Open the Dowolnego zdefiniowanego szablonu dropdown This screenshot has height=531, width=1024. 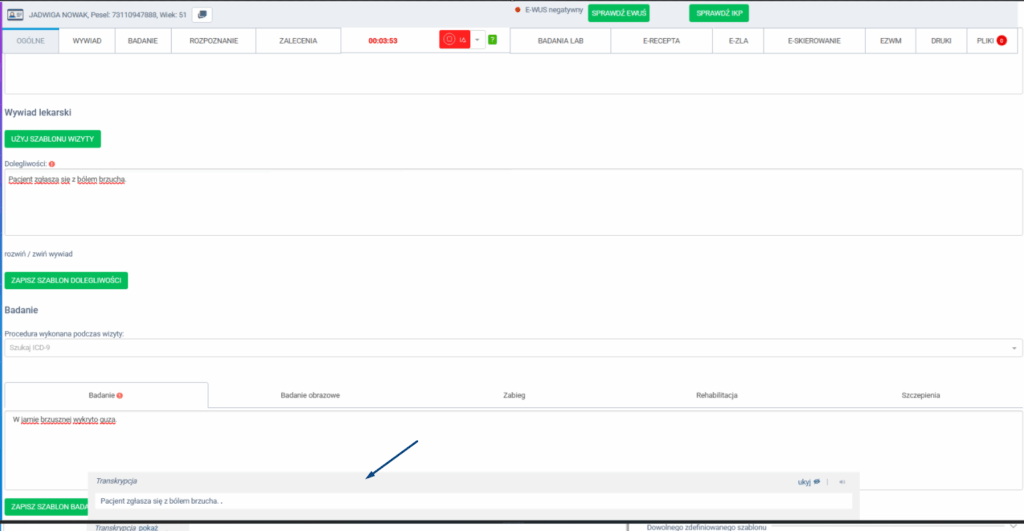click(x=1013, y=526)
